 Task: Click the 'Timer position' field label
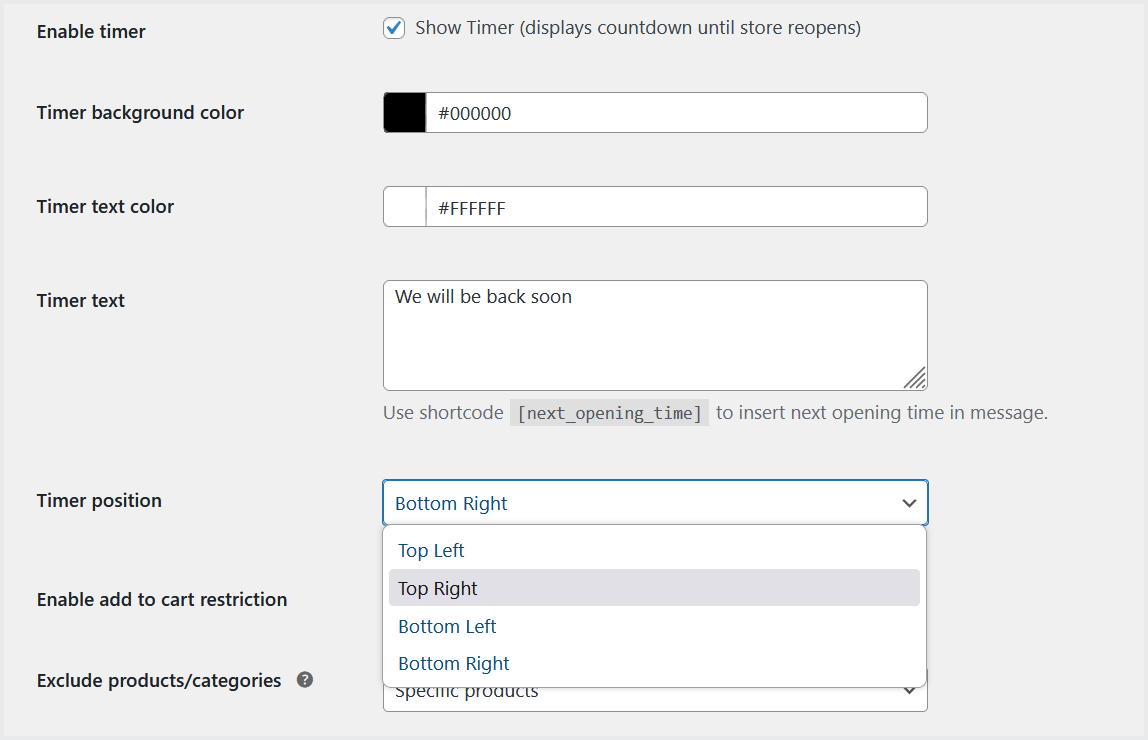pos(99,501)
